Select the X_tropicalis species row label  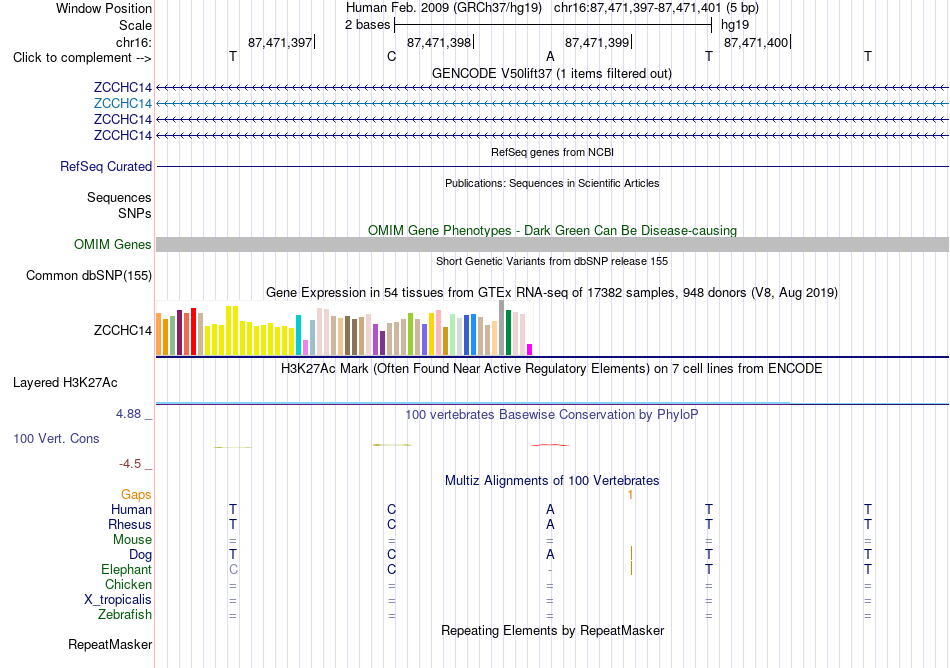(x=118, y=600)
